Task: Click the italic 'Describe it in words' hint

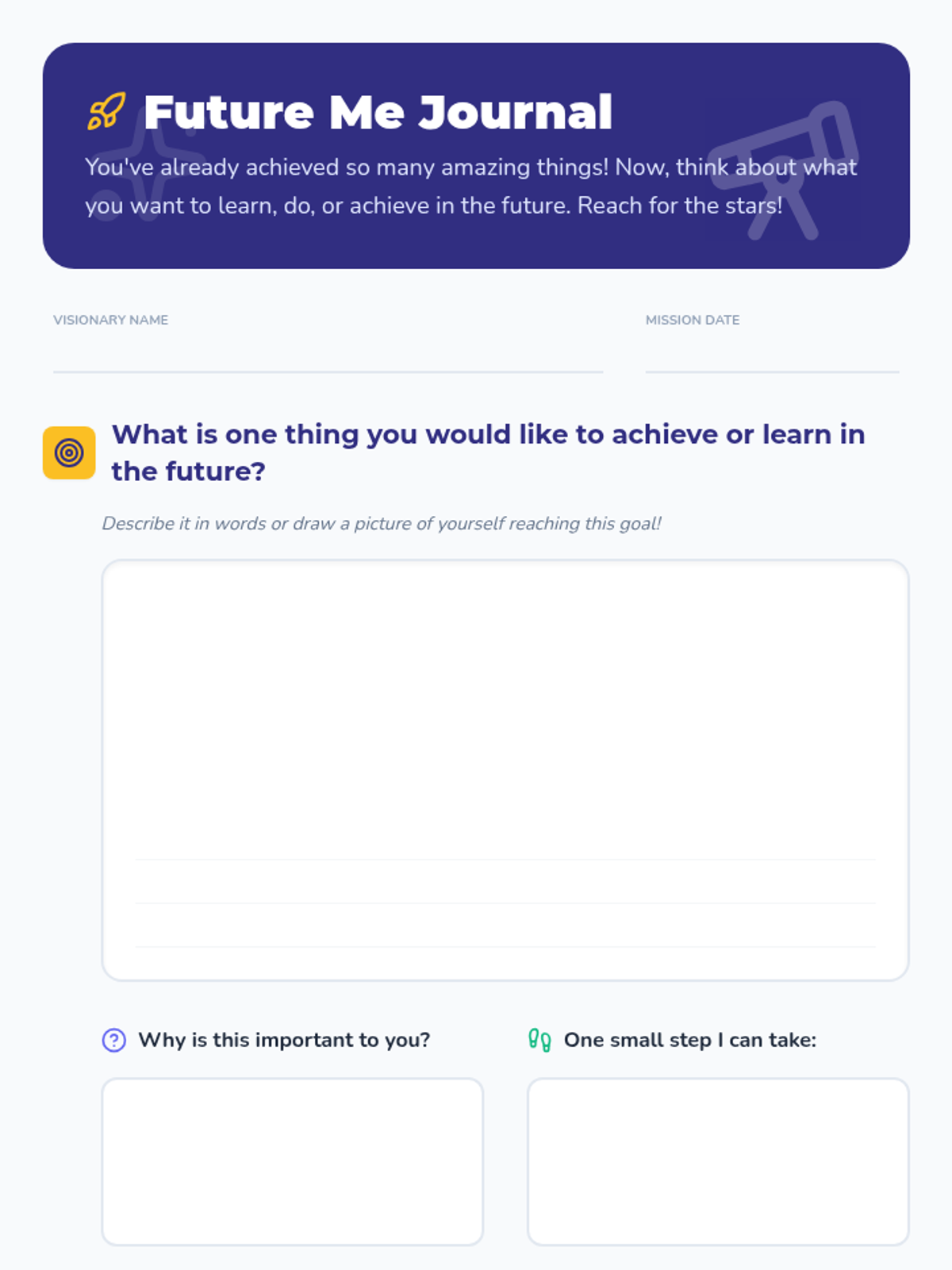Action: pos(381,524)
